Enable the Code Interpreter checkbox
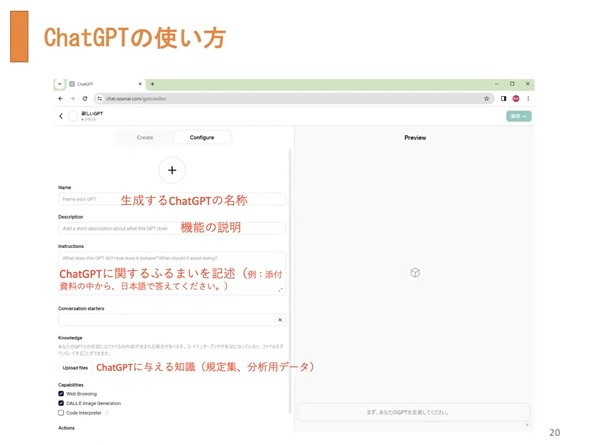 [x=61, y=413]
